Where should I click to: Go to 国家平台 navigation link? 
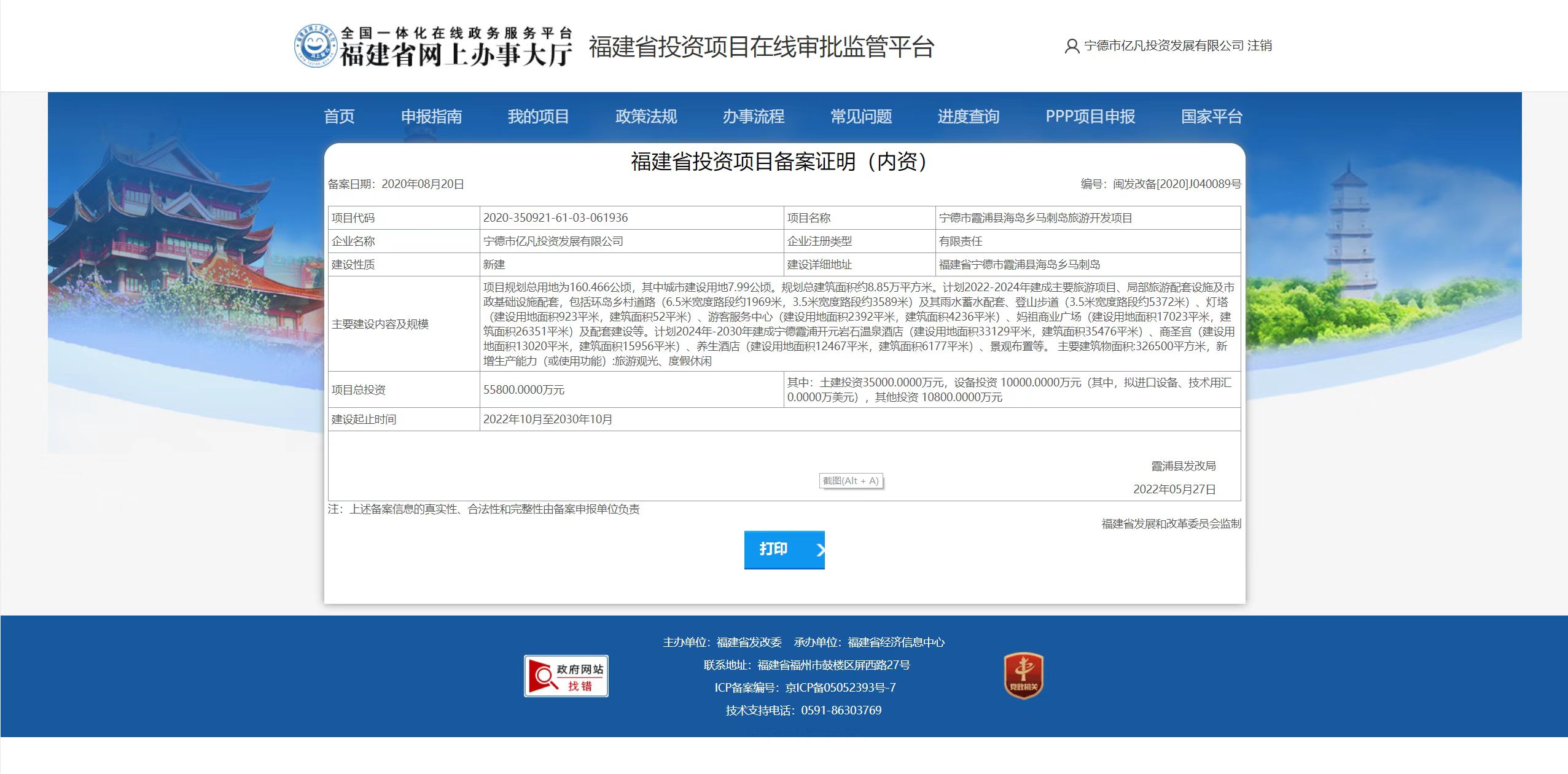1211,117
